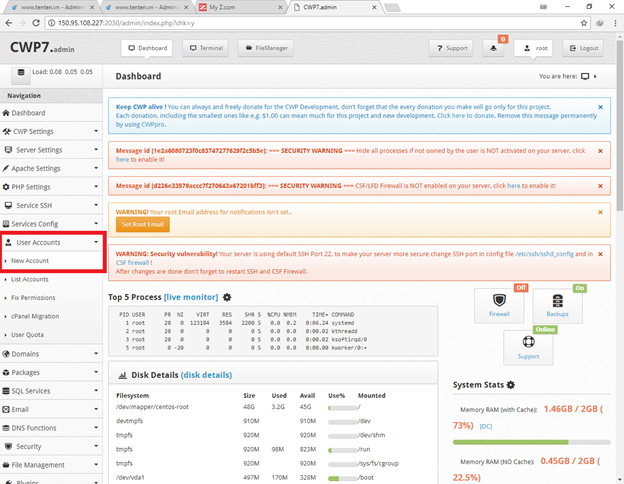The height and width of the screenshot is (484, 624).
Task: Expand the Packages menu
Action: tap(51, 373)
